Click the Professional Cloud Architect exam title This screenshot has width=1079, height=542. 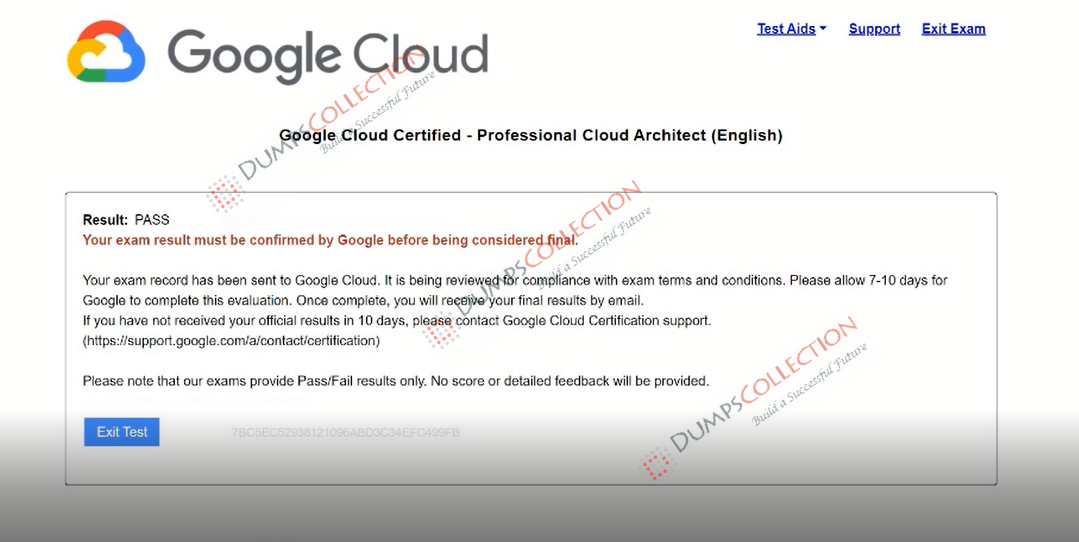coord(531,136)
